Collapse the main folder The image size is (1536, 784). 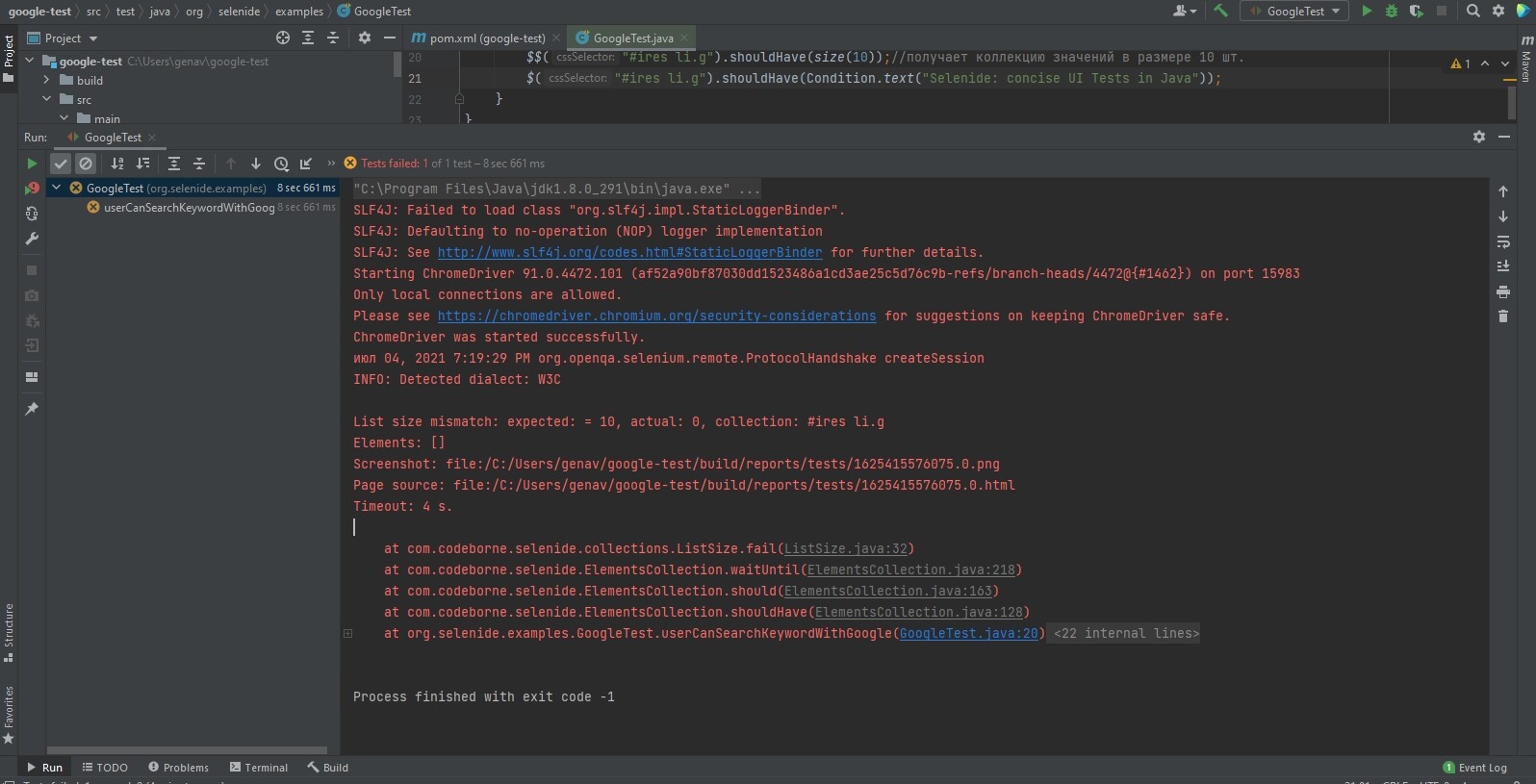click(x=64, y=118)
